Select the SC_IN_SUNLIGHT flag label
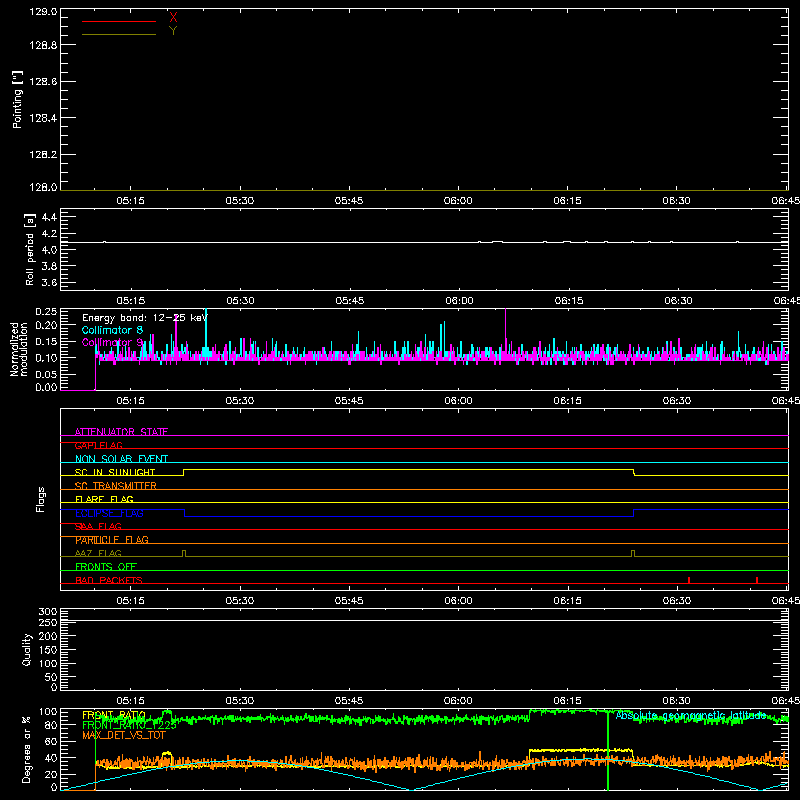The height and width of the screenshot is (800, 800). point(115,472)
